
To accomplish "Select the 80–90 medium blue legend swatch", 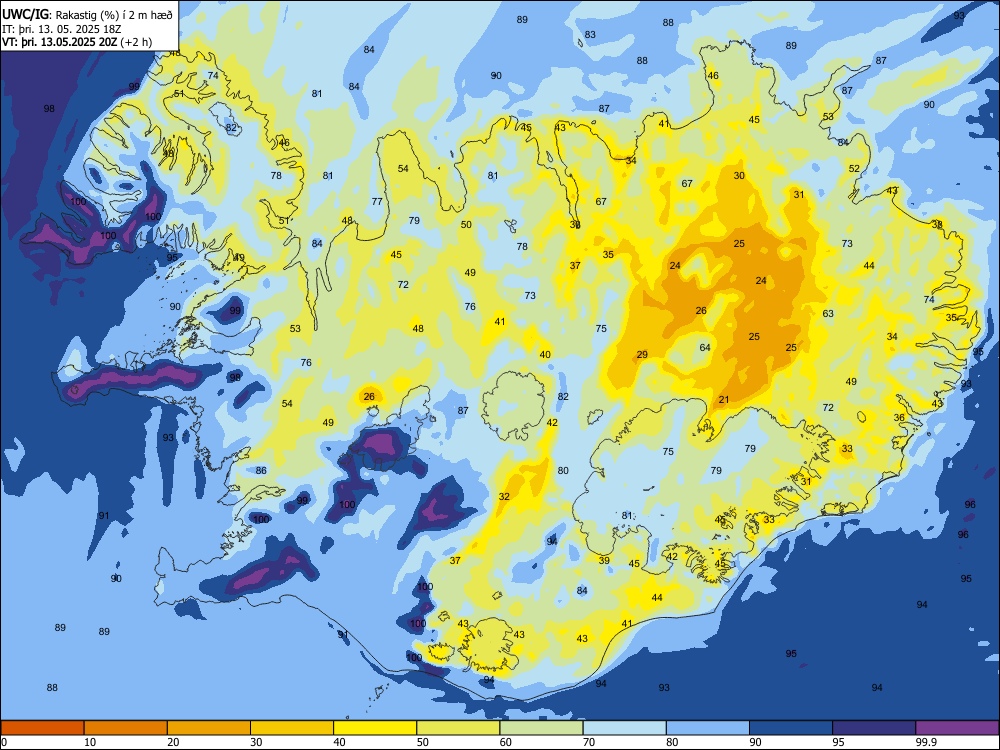I will (x=708, y=728).
